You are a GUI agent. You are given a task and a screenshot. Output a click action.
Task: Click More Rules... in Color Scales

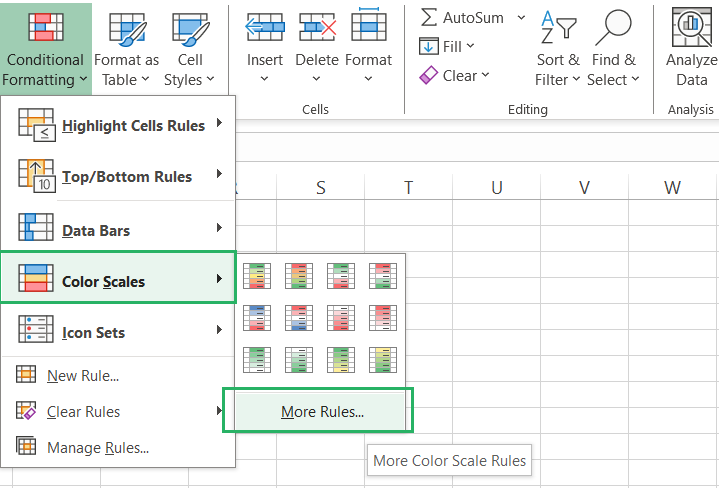[x=322, y=411]
